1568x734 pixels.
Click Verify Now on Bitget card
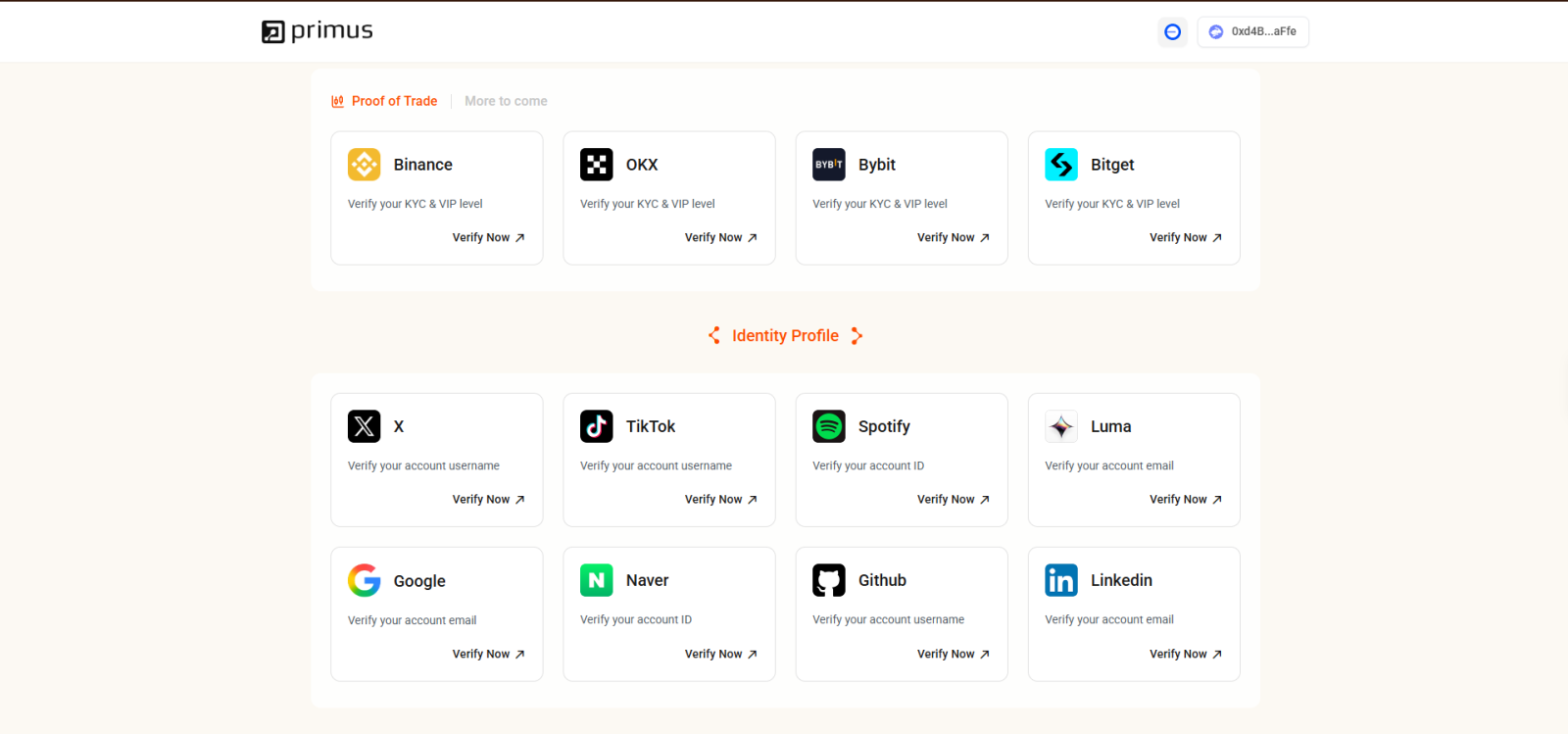[x=1185, y=237]
